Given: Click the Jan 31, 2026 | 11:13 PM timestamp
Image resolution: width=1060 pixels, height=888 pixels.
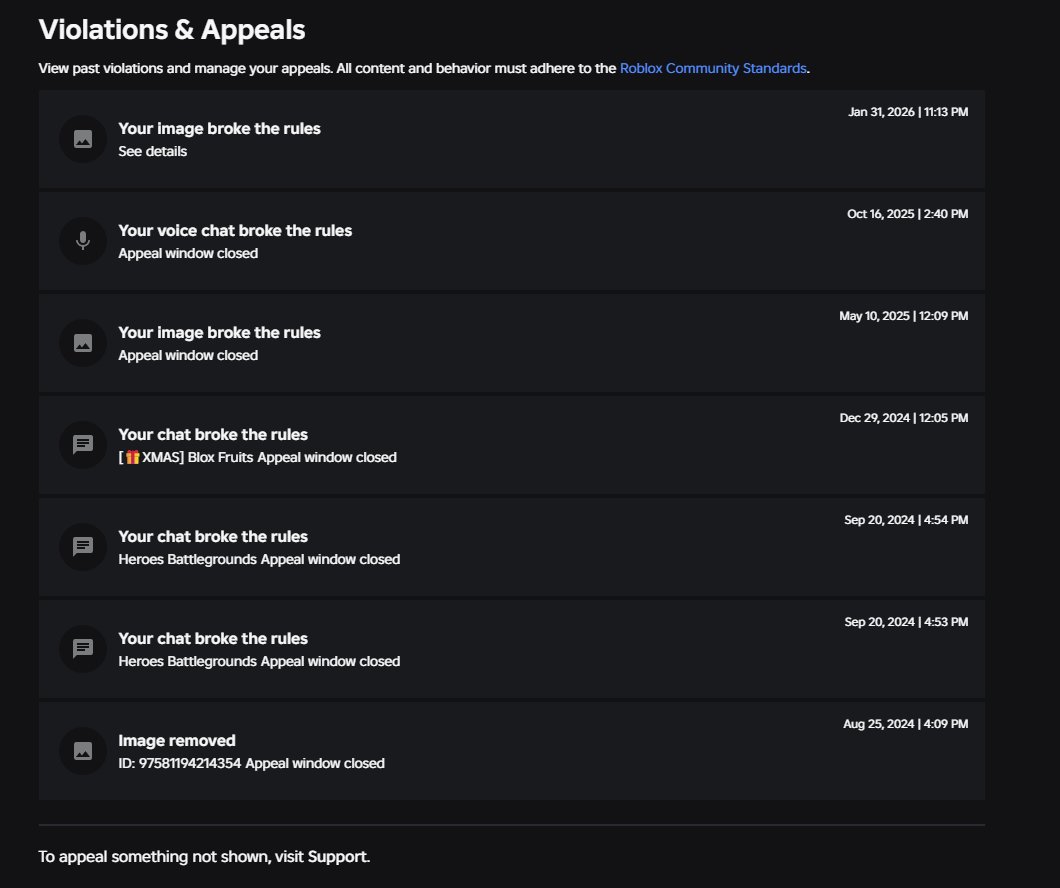Looking at the screenshot, I should (908, 112).
